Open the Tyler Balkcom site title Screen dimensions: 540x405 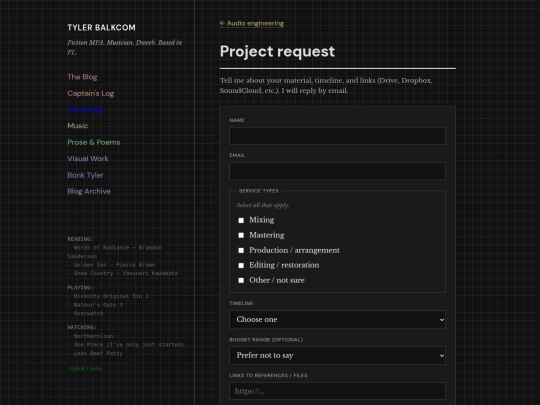(x=101, y=28)
